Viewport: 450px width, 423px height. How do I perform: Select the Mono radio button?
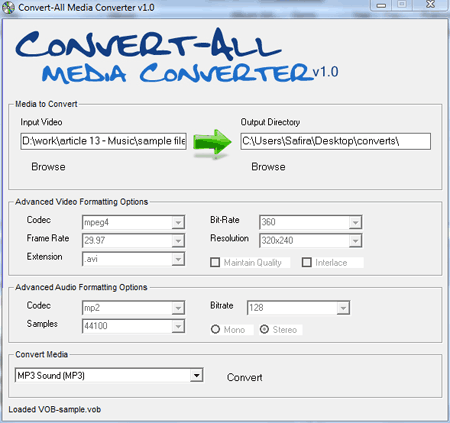click(216, 330)
